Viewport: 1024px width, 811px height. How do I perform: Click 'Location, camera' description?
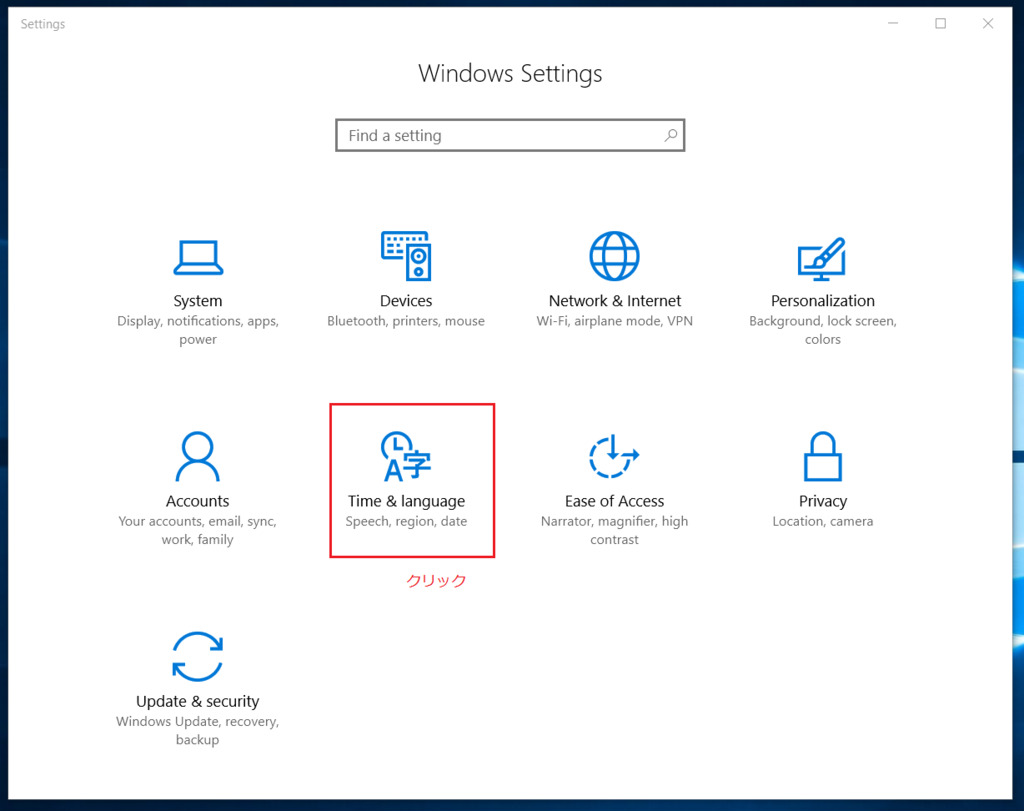tap(823, 522)
